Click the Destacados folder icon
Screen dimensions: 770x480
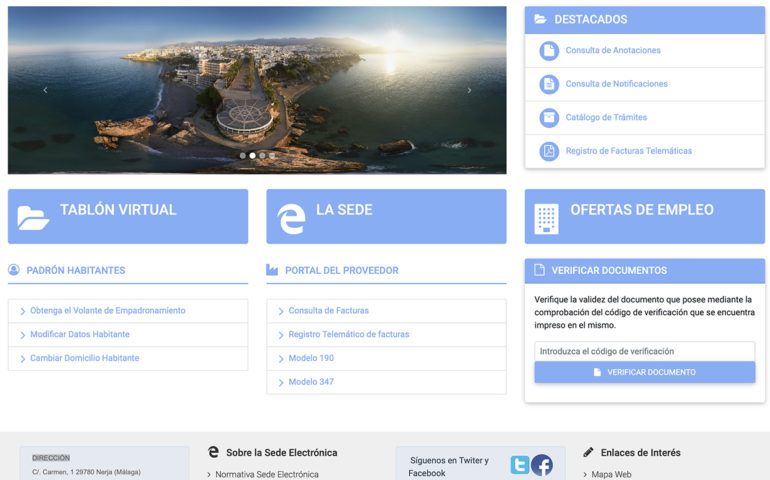540,19
